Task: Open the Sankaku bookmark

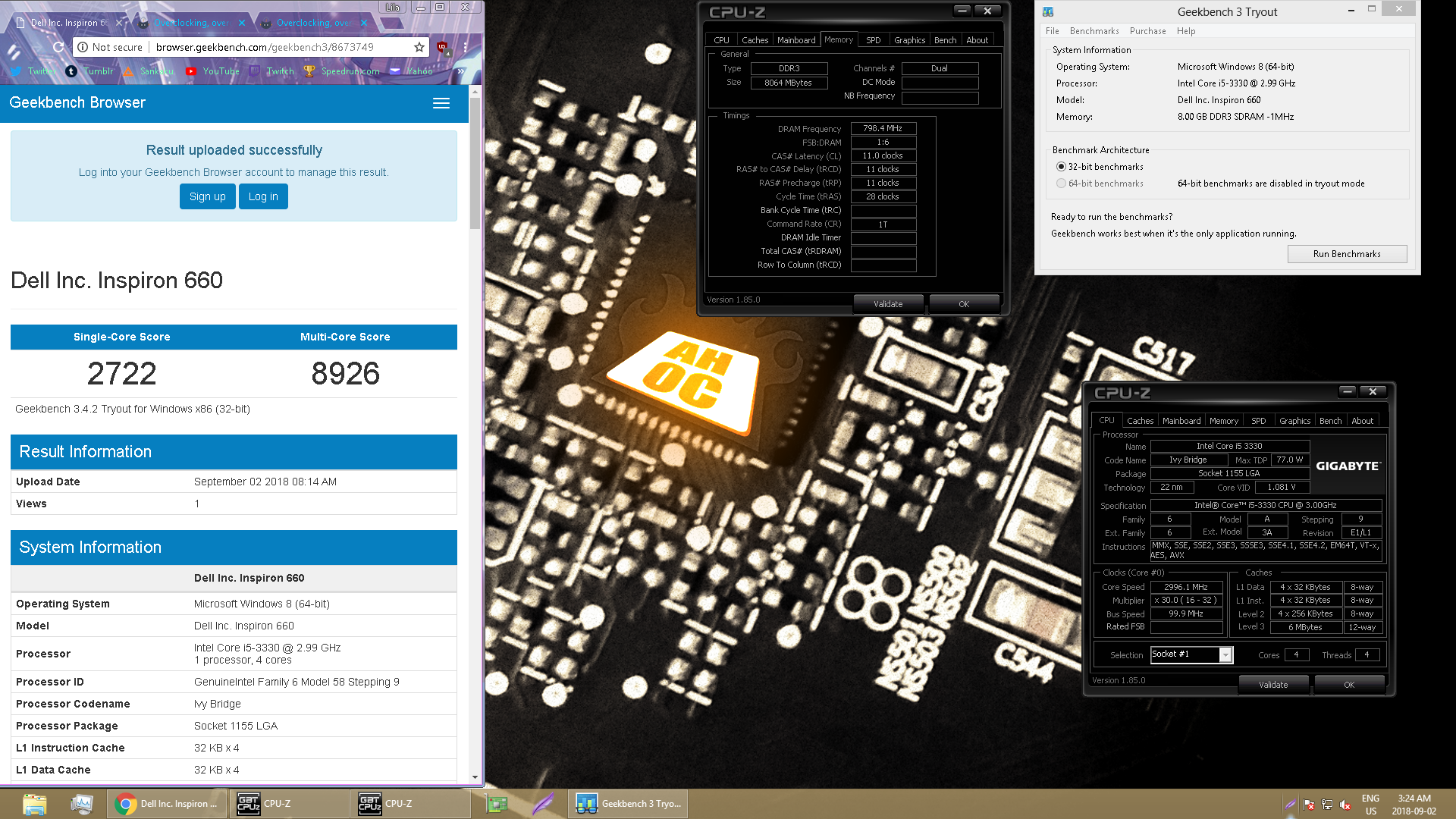Action: click(x=149, y=71)
